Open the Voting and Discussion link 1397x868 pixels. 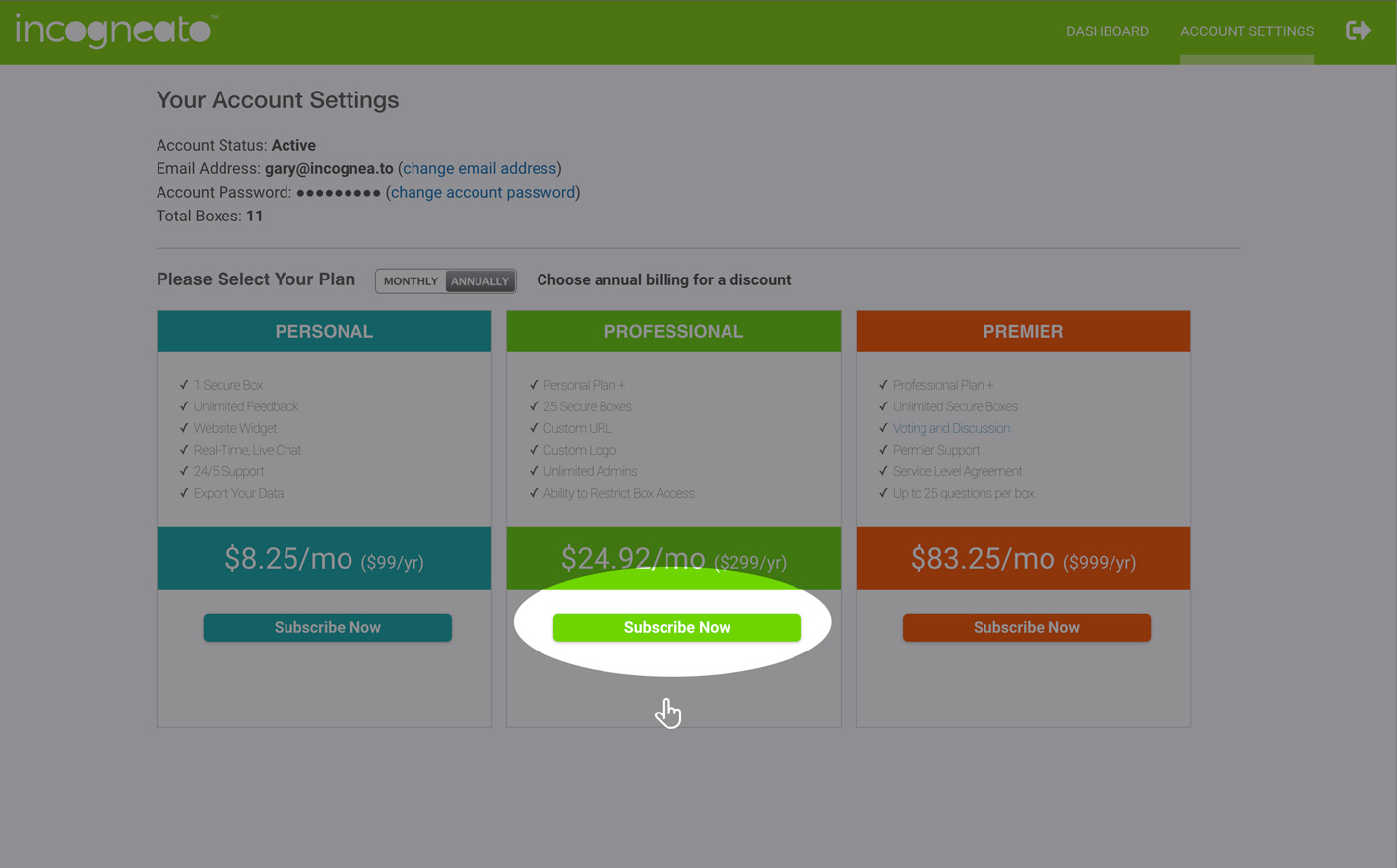tap(951, 429)
